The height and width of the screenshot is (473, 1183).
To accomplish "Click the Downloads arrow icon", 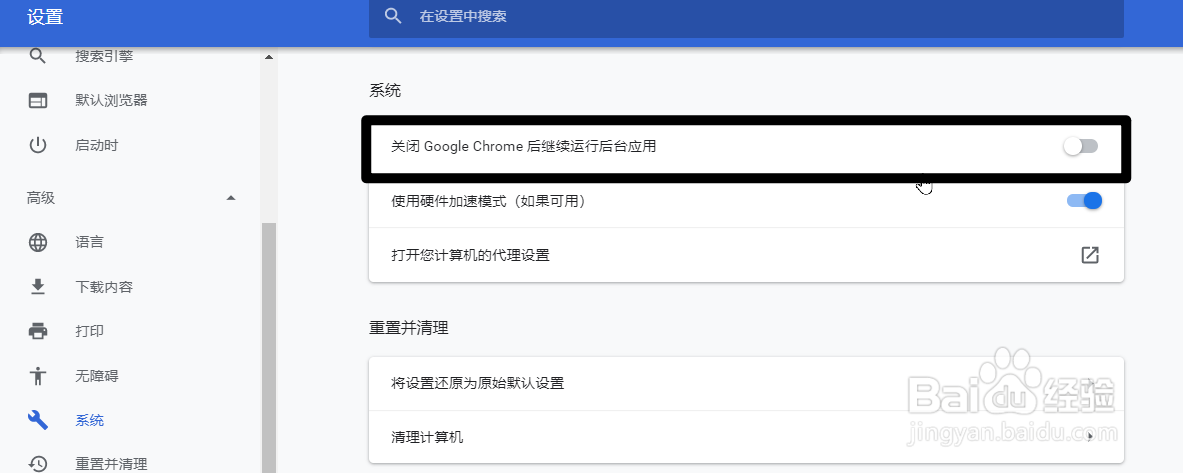I will (38, 287).
